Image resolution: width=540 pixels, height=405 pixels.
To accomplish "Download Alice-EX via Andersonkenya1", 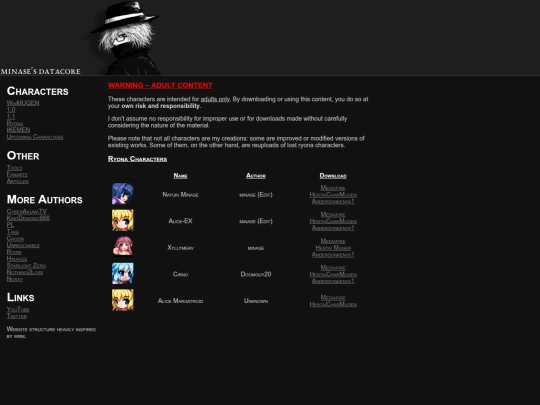I will click(x=333, y=228).
